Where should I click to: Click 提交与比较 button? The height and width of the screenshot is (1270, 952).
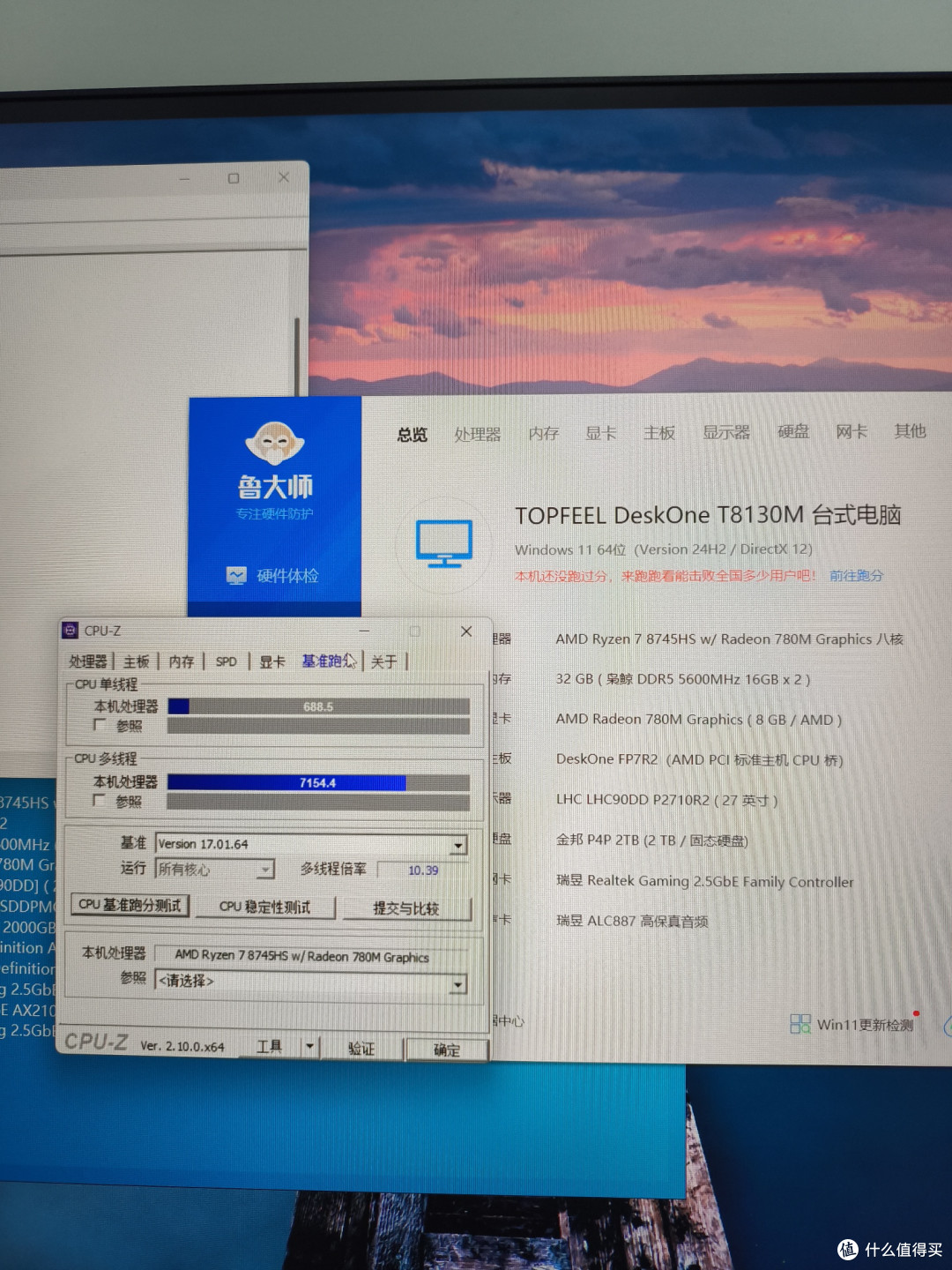pyautogui.click(x=406, y=908)
